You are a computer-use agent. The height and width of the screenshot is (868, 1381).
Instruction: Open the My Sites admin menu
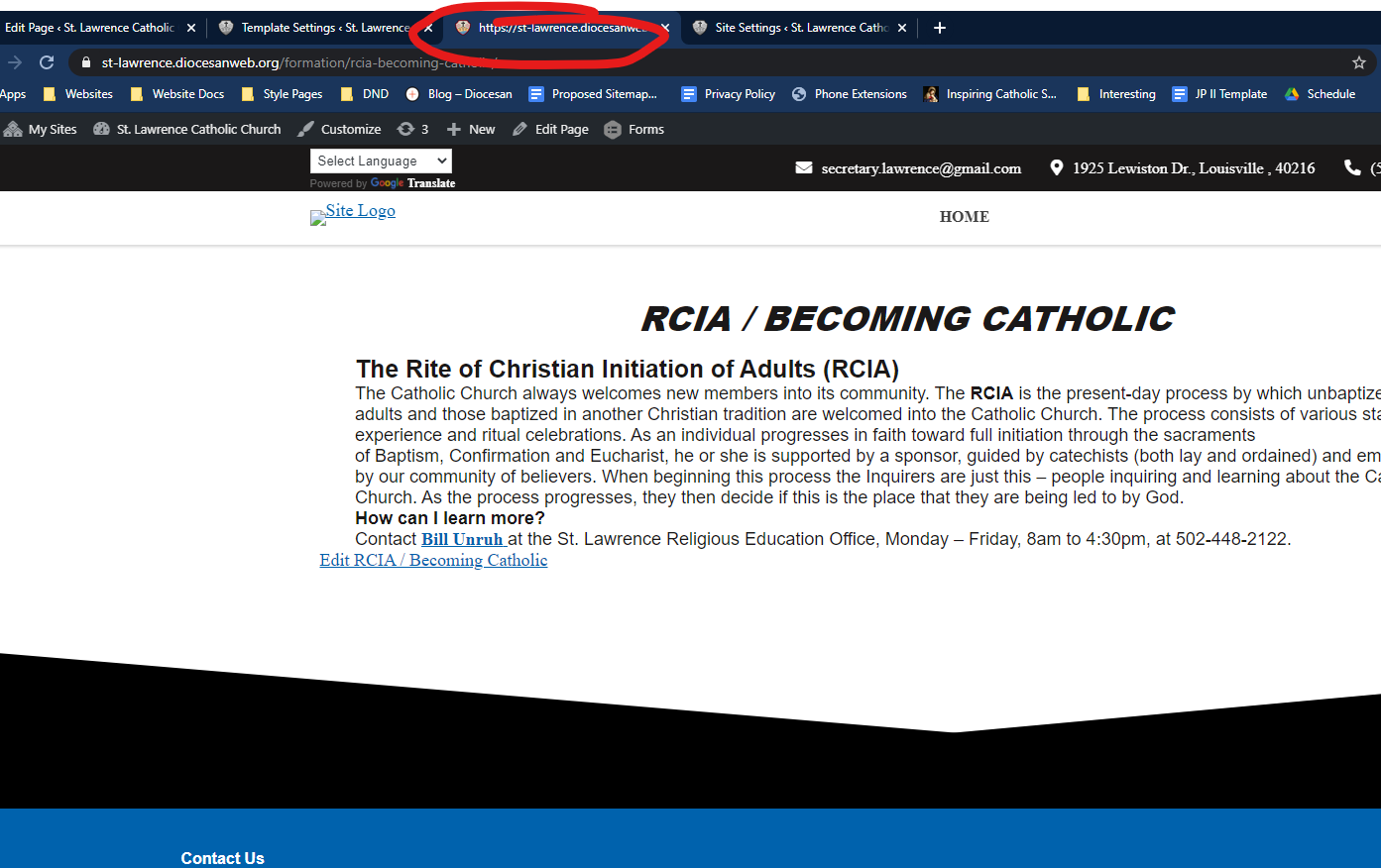point(41,129)
